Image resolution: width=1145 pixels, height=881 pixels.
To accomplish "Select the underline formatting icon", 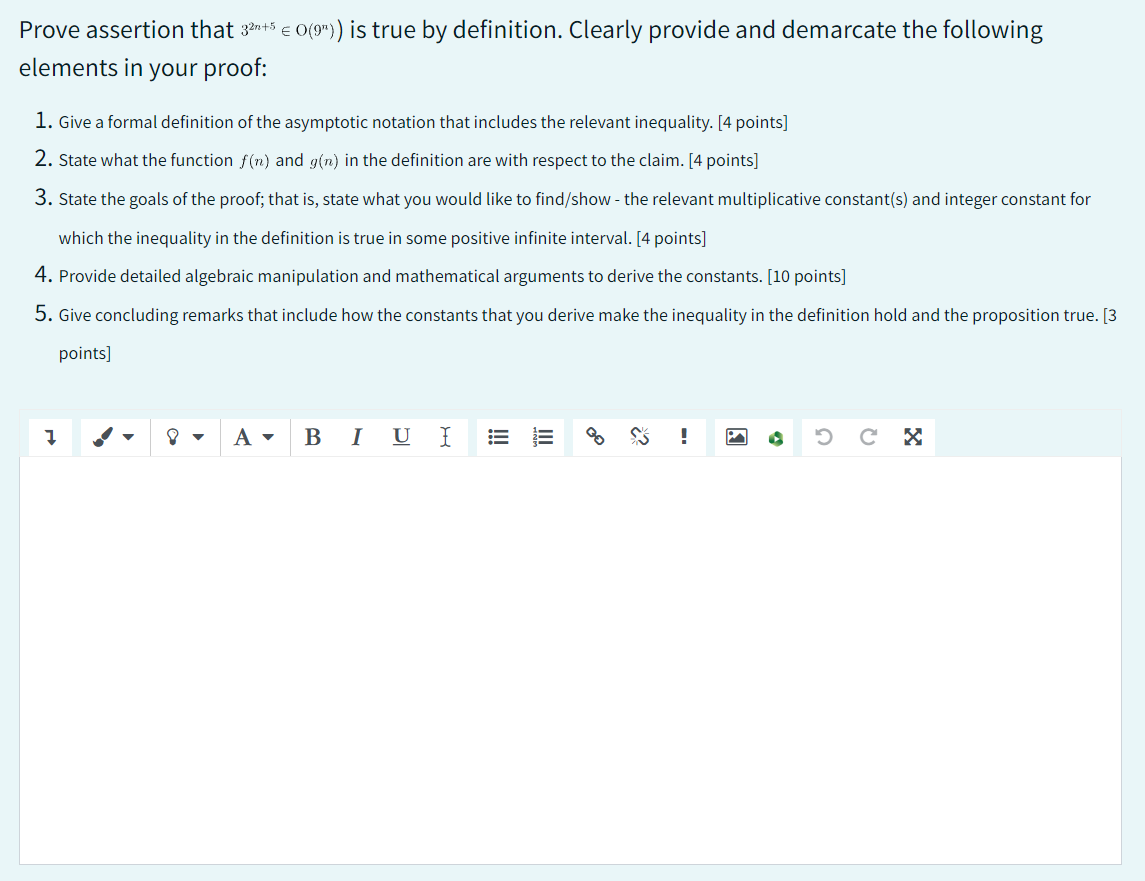I will tap(400, 437).
